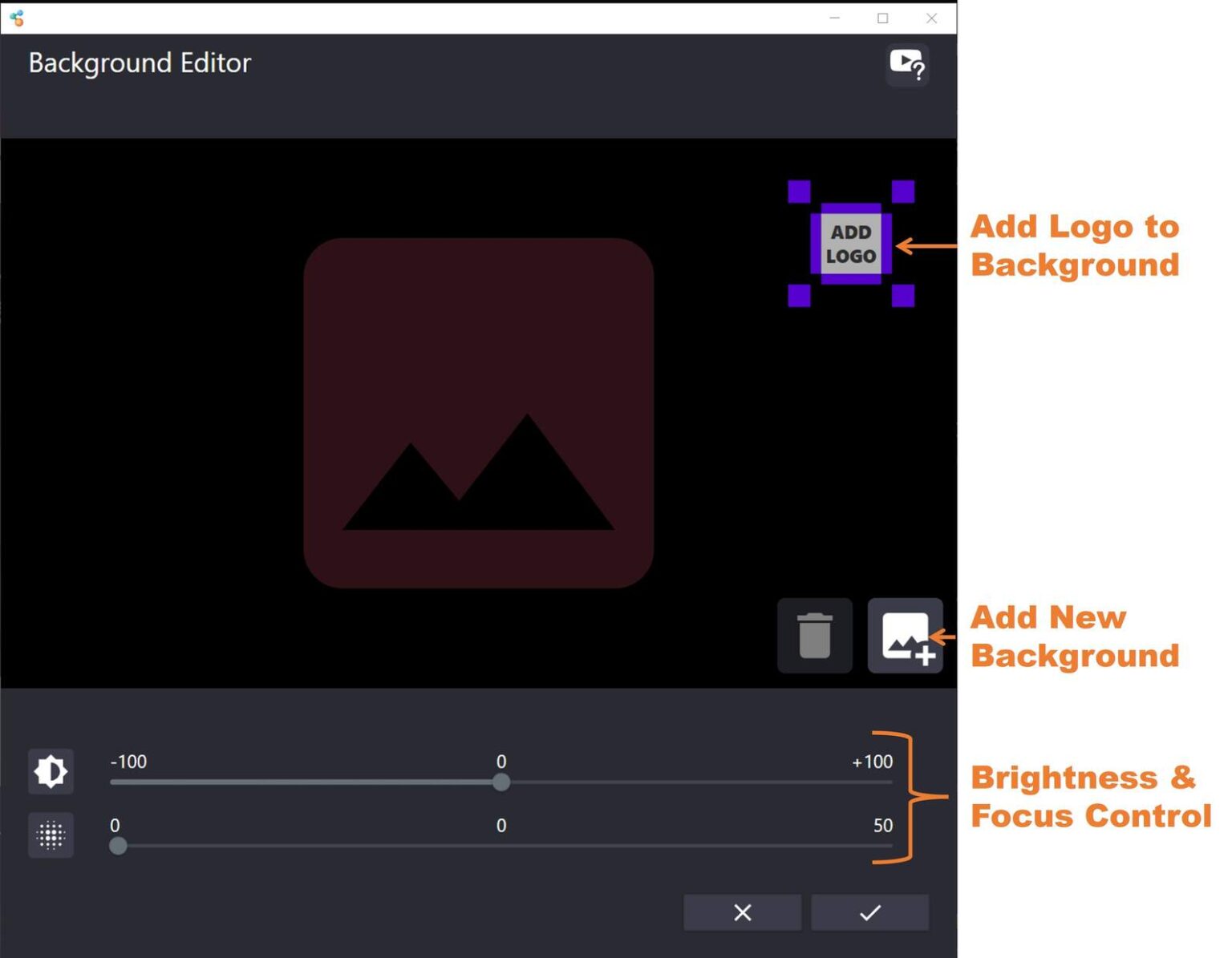Screen dimensions: 1232x958
Task: Select the logo's top-right resize handle
Action: tap(902, 190)
